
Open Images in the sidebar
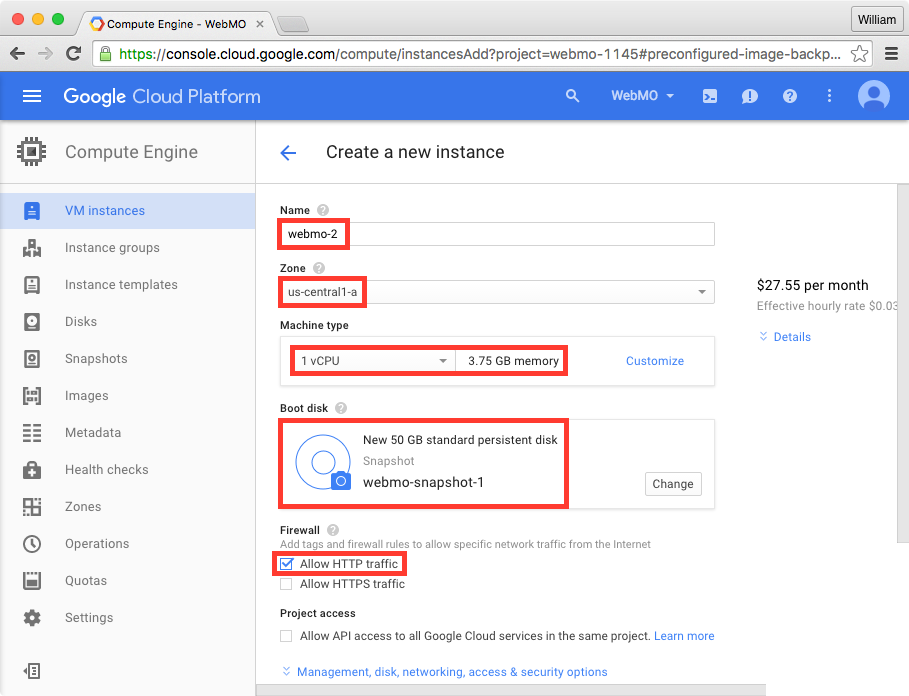point(128,396)
